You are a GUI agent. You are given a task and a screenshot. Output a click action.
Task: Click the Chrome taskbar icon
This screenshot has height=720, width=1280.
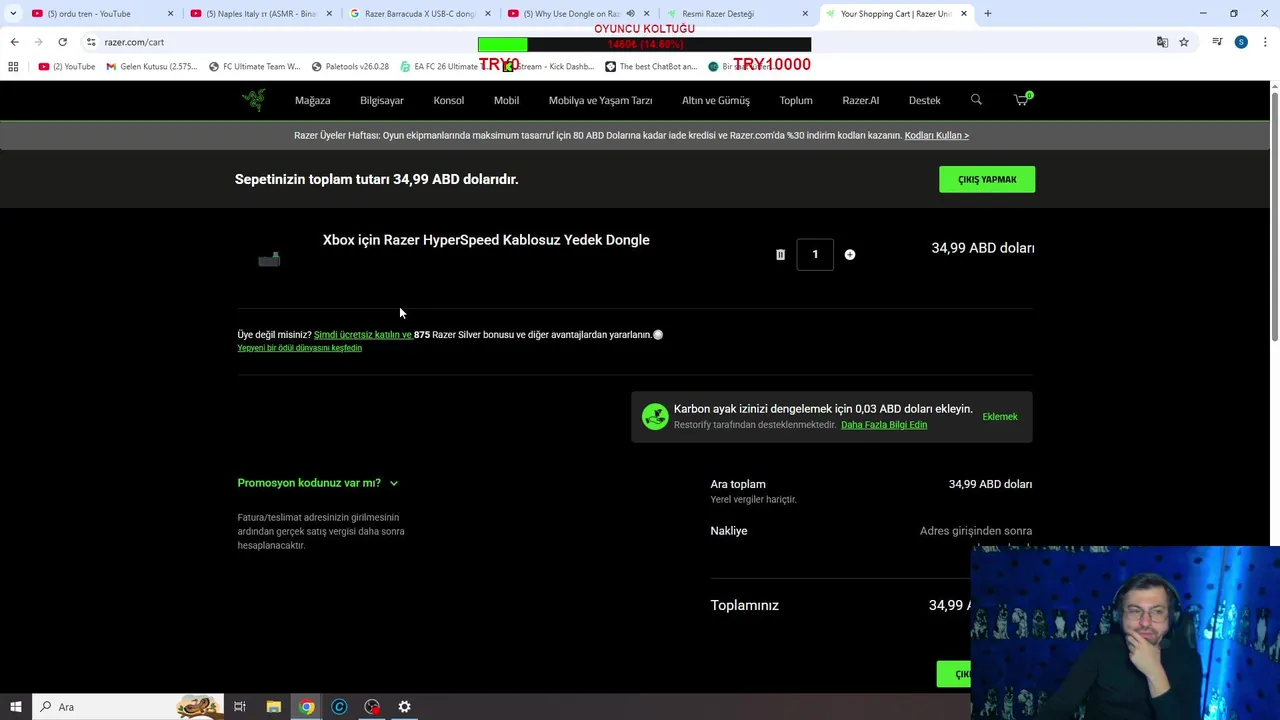[306, 707]
